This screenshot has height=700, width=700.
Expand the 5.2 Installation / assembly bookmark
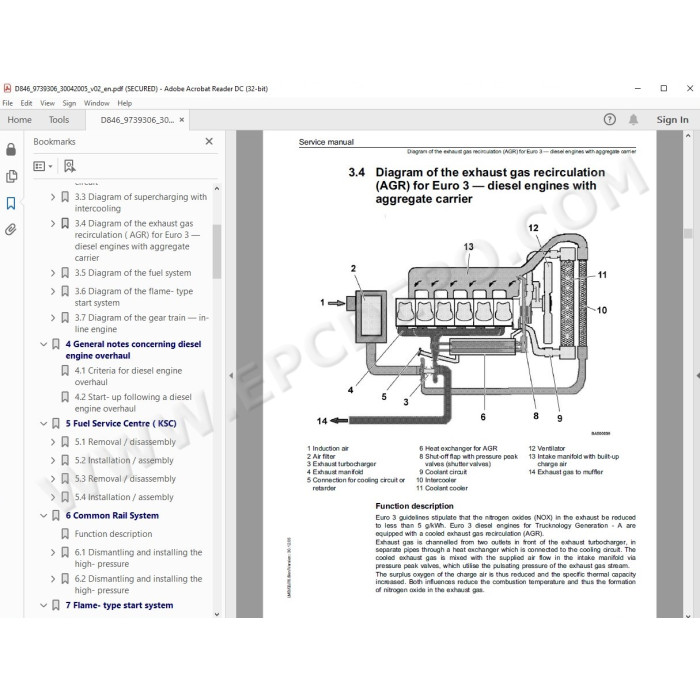pyautogui.click(x=53, y=460)
